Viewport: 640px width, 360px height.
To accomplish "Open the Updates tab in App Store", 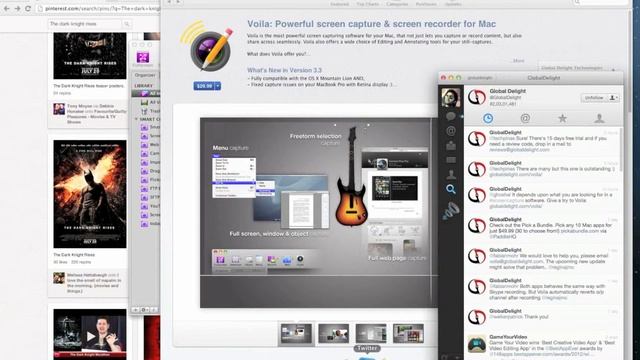I will click(x=453, y=4).
